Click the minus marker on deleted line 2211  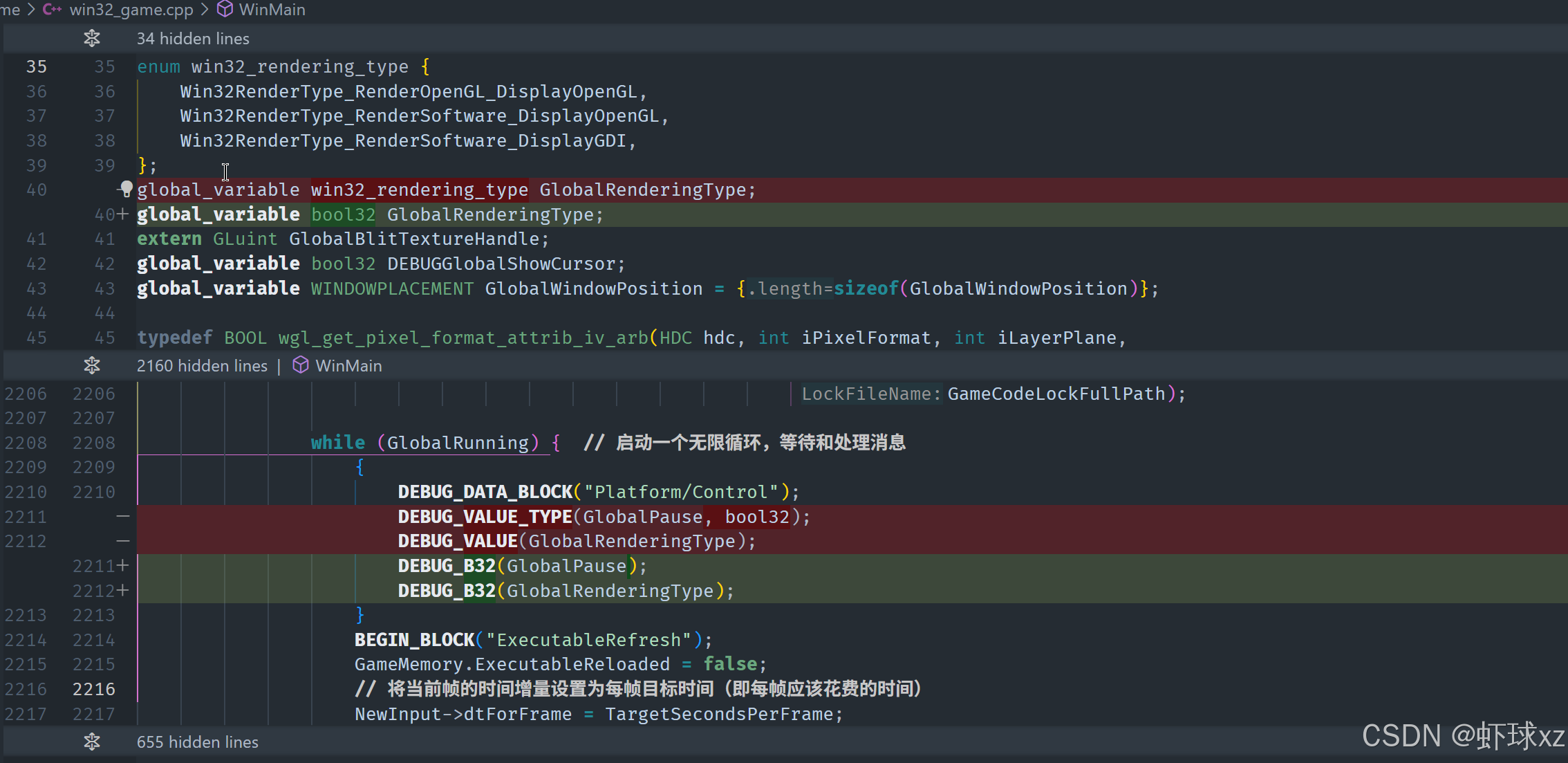122,516
